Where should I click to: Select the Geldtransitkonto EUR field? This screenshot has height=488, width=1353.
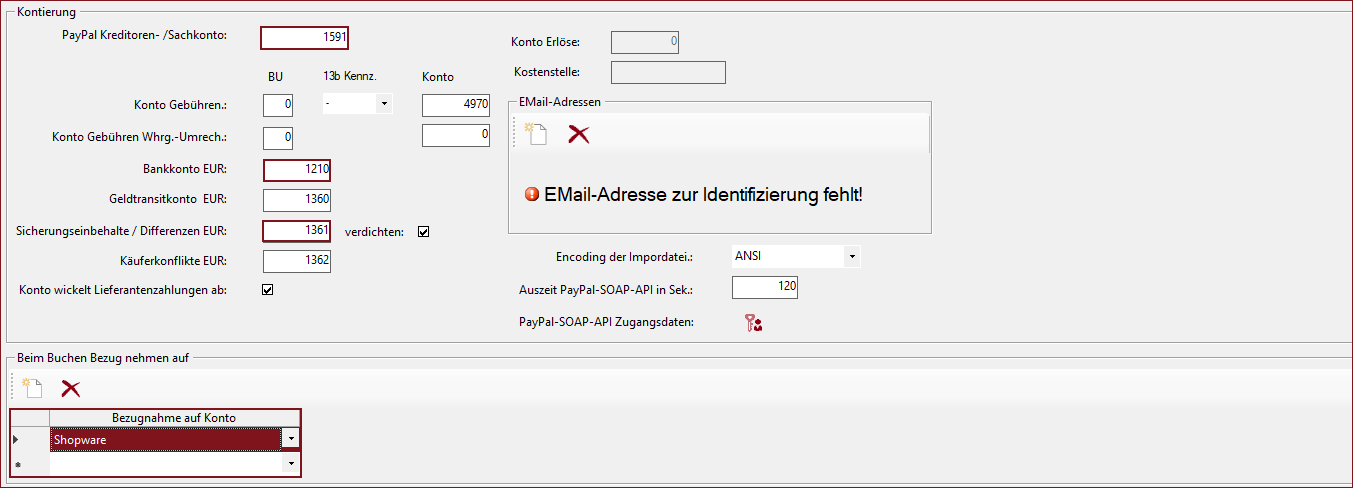pyautogui.click(x=296, y=200)
